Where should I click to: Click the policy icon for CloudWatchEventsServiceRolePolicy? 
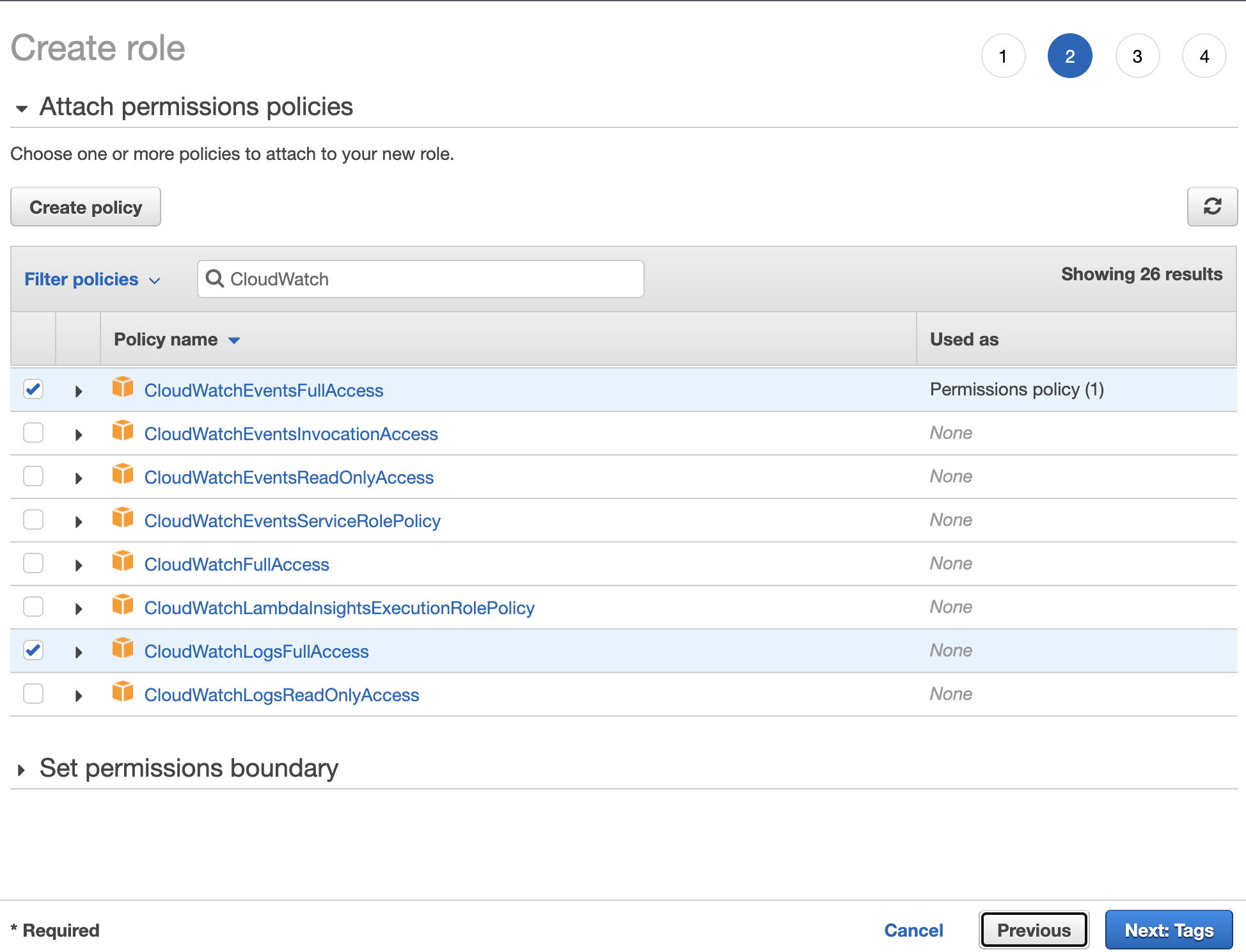click(123, 518)
